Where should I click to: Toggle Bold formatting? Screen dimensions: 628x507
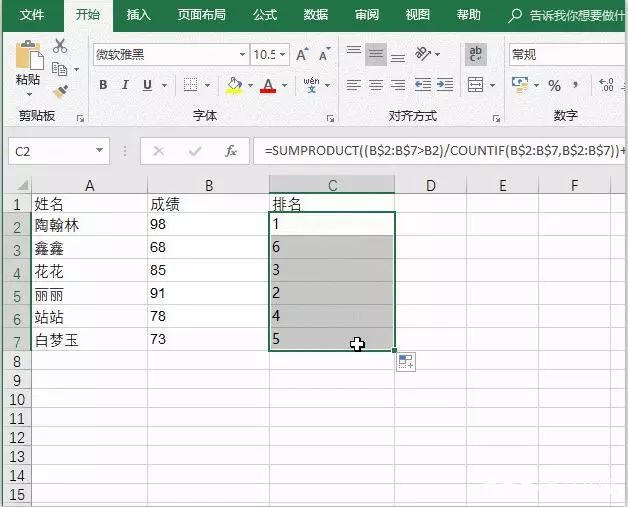click(x=103, y=85)
